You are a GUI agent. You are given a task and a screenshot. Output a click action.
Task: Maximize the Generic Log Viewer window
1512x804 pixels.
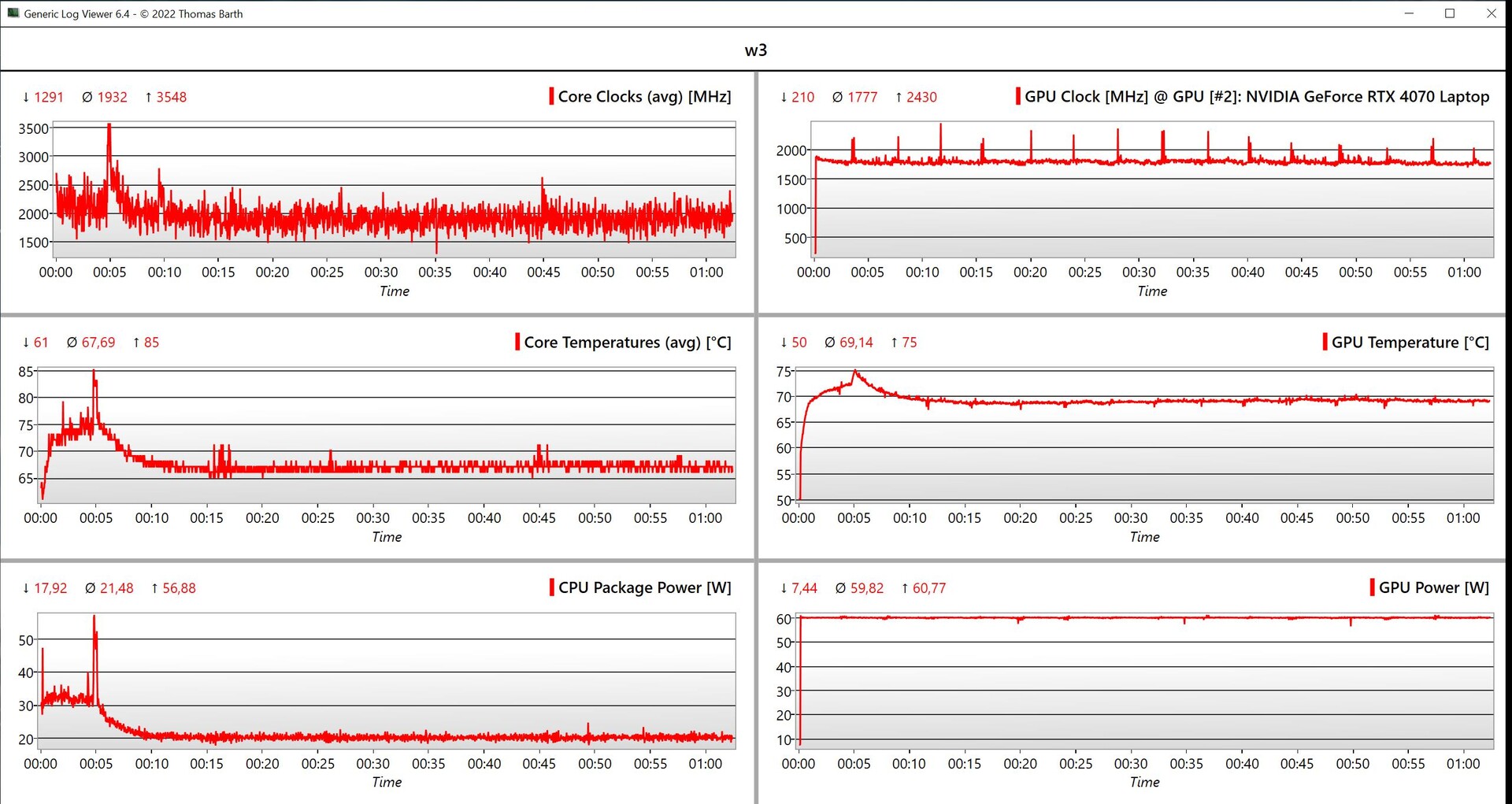1449,13
